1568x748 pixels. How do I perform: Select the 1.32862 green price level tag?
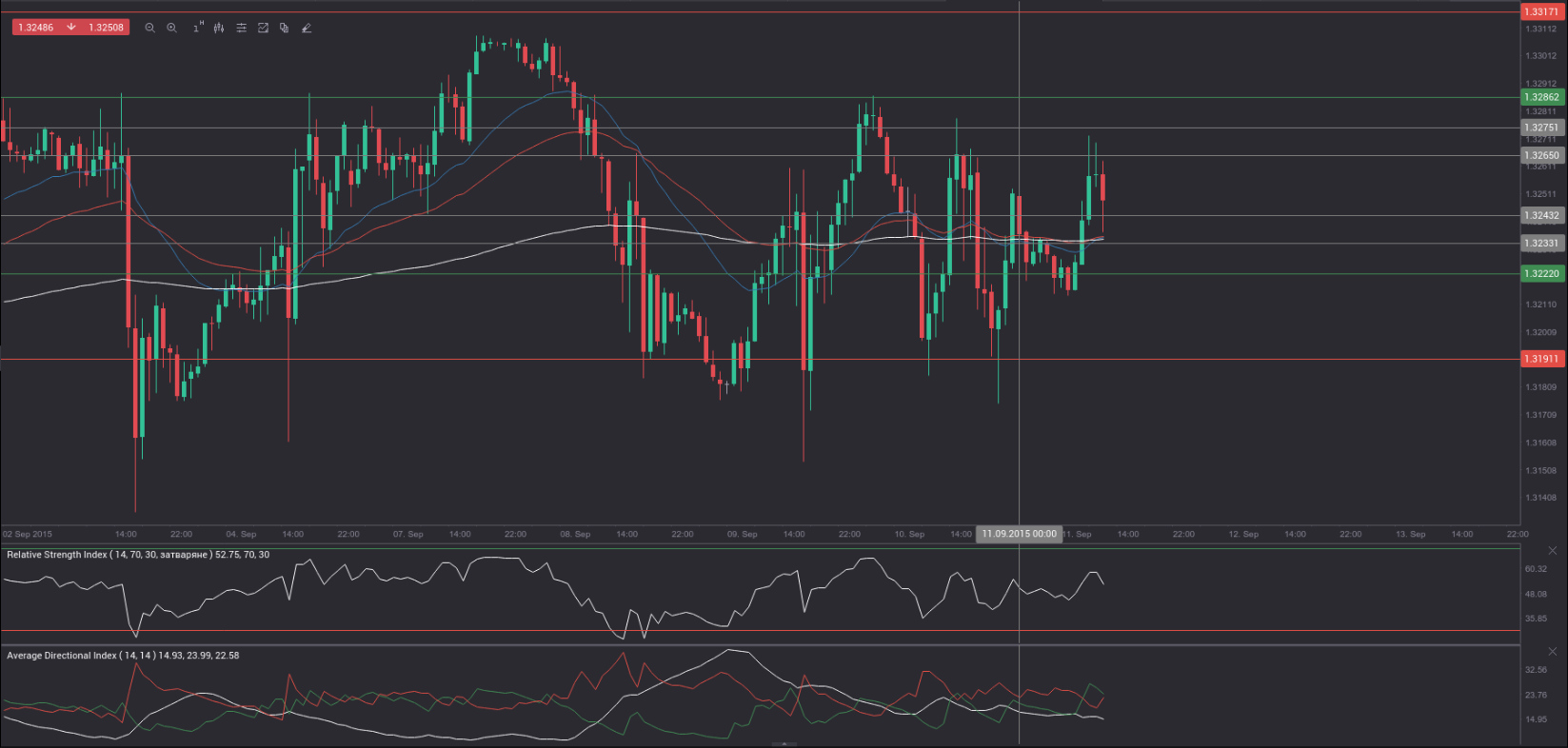point(1540,97)
